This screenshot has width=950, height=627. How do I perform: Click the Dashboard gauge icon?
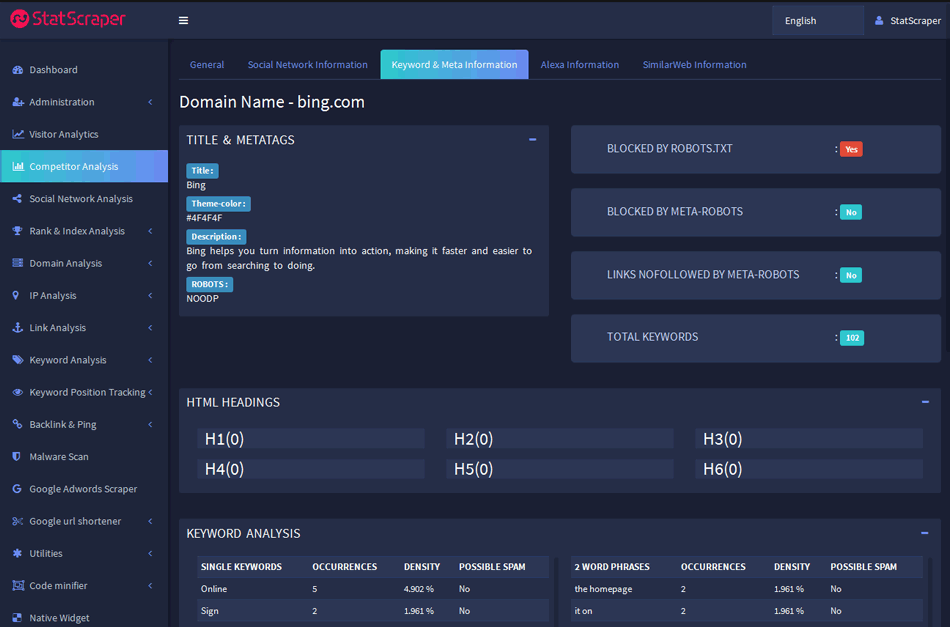18,70
